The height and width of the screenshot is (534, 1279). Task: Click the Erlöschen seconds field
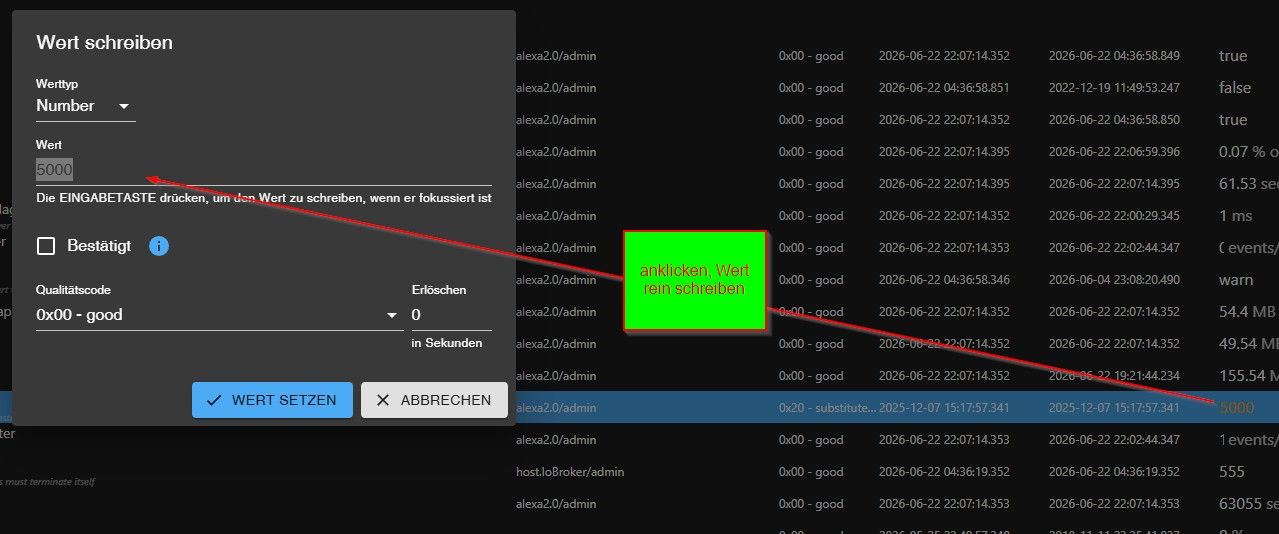tap(452, 315)
